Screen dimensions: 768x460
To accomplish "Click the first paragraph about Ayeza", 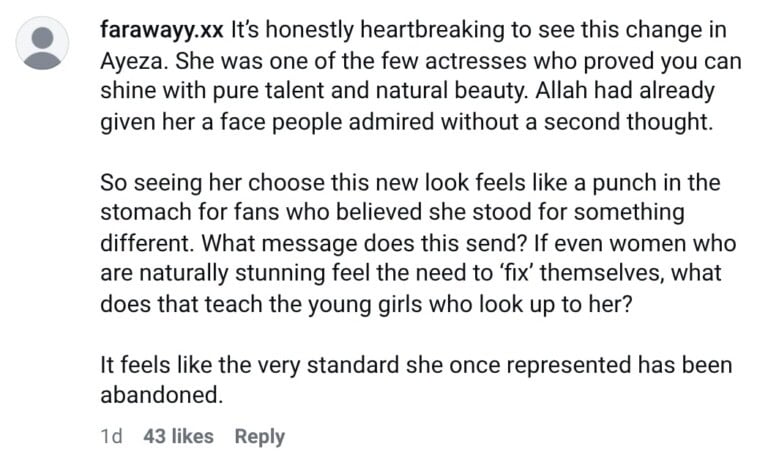I will 420,76.
